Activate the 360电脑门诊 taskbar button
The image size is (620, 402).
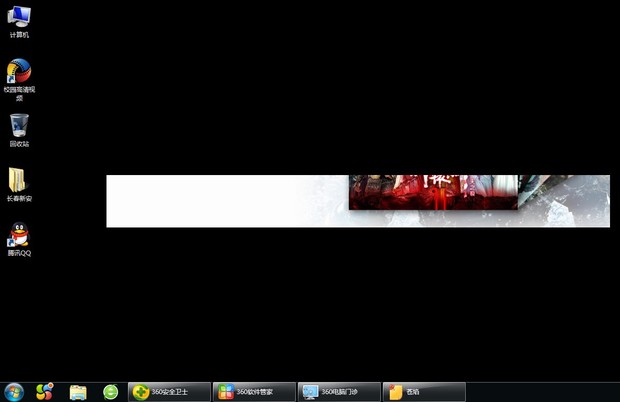tap(340, 391)
